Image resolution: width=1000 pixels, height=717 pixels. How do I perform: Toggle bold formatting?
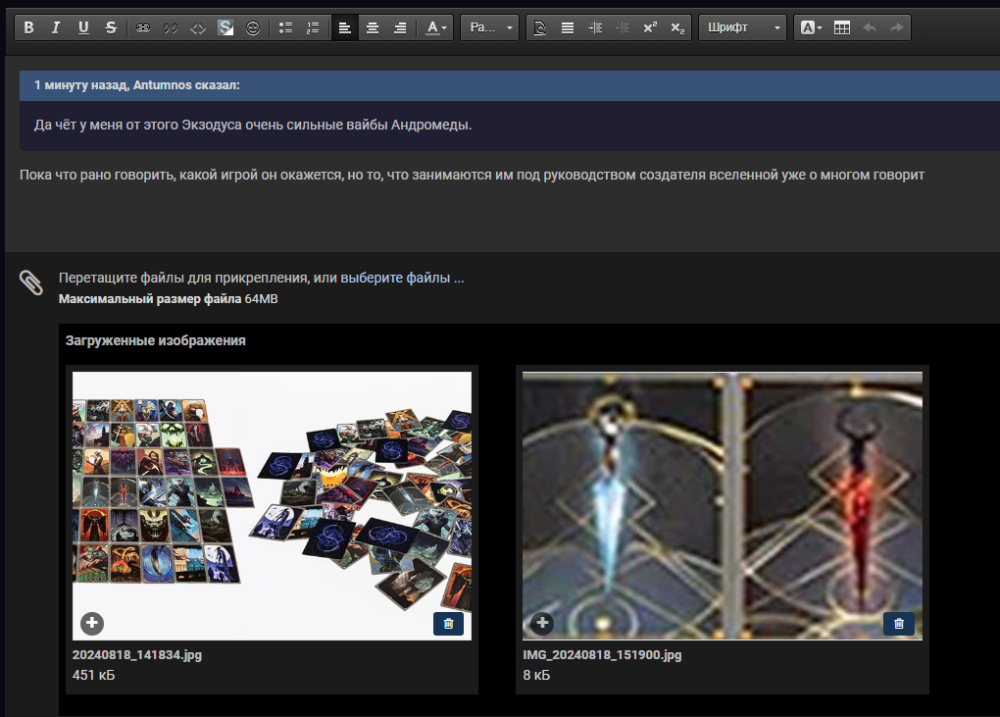pos(29,28)
